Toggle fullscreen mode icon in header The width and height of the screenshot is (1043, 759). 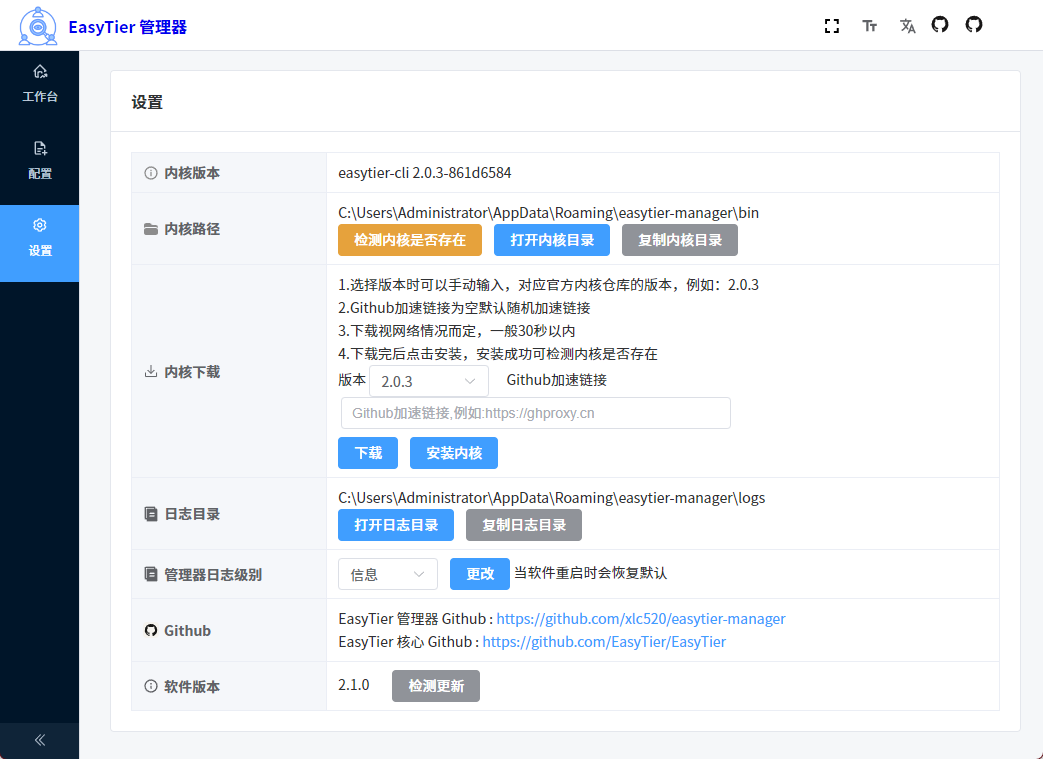(831, 26)
